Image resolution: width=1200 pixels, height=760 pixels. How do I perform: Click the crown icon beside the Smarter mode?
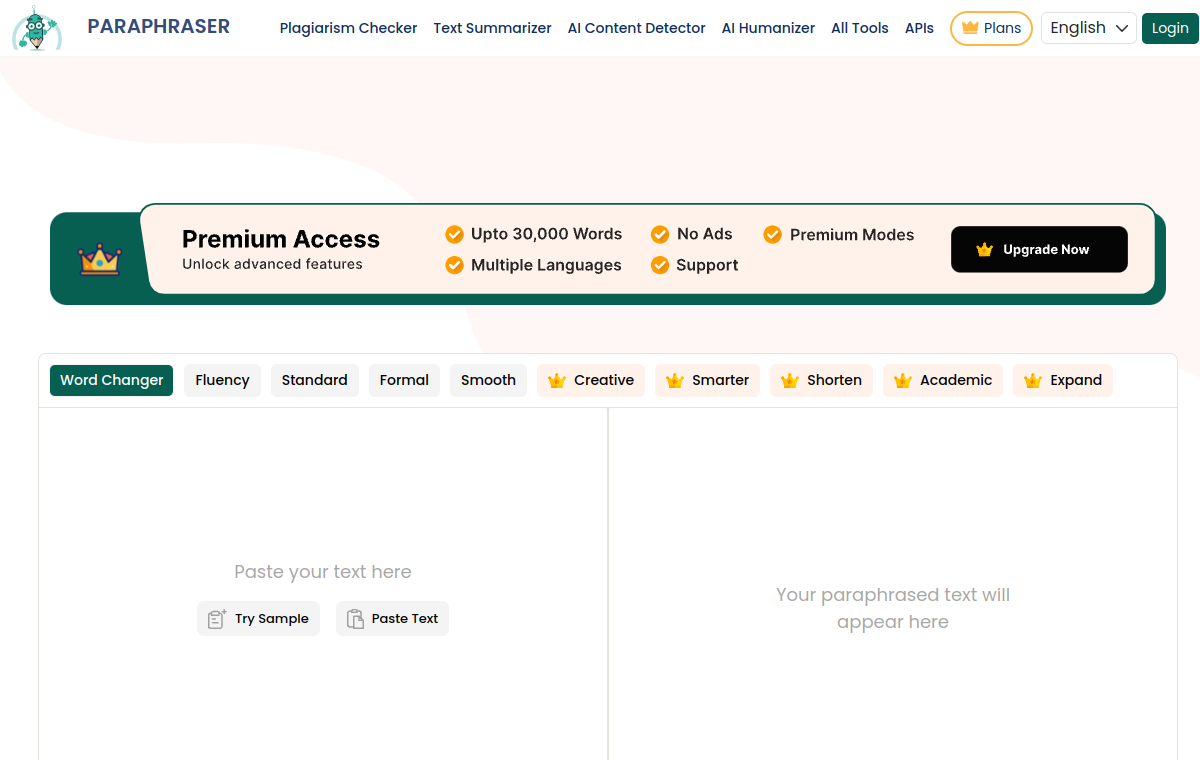[x=675, y=380]
